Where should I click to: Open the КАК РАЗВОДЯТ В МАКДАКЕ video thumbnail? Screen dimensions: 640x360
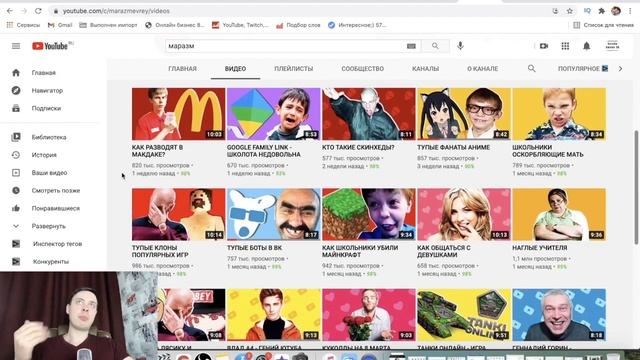click(x=178, y=114)
